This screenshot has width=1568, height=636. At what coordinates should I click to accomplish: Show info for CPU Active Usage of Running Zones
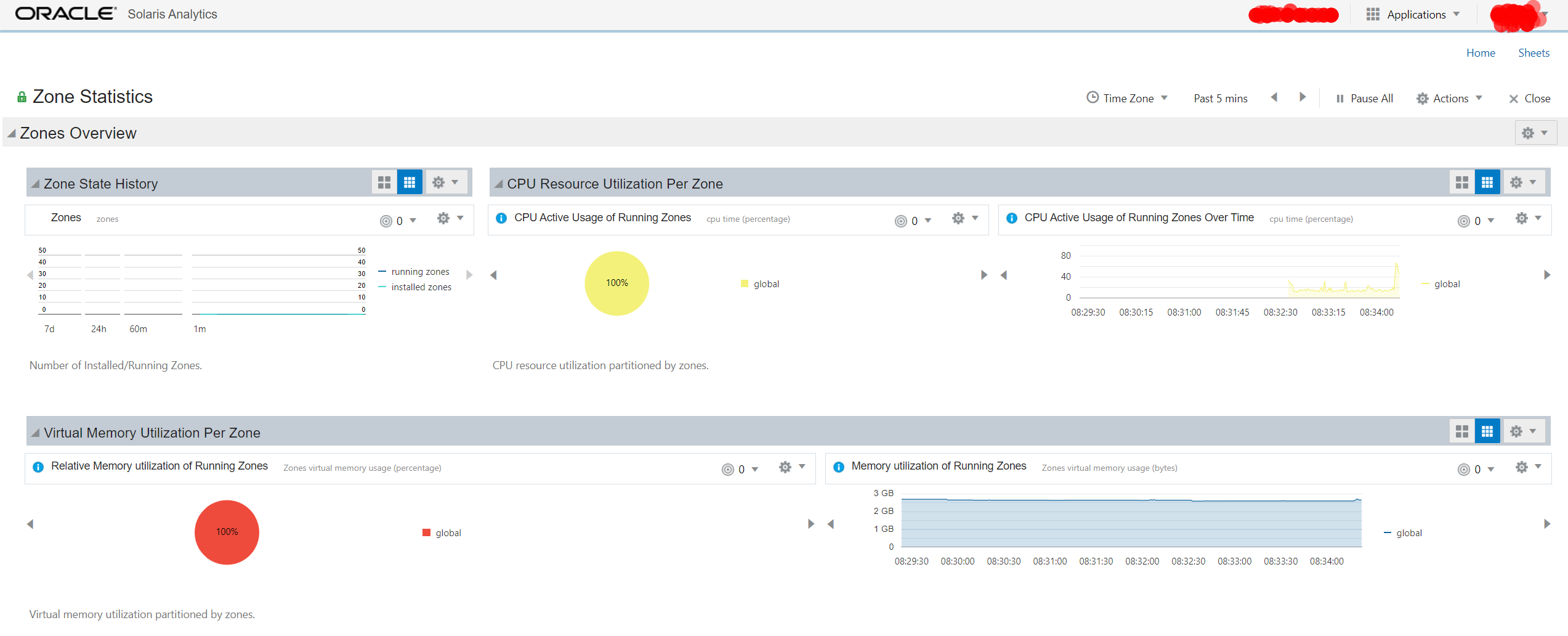501,218
